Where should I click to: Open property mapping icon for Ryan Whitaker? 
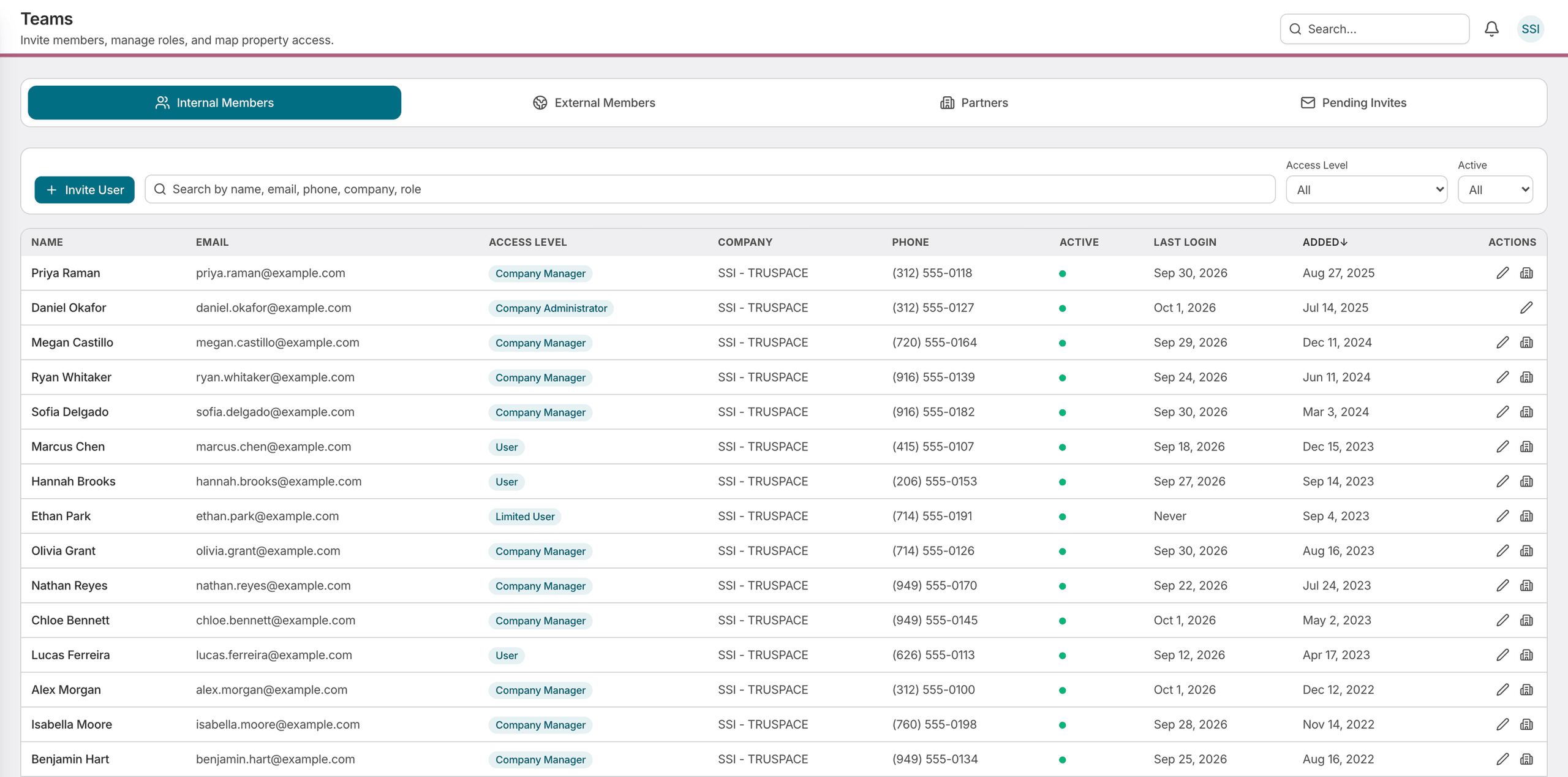(x=1526, y=377)
